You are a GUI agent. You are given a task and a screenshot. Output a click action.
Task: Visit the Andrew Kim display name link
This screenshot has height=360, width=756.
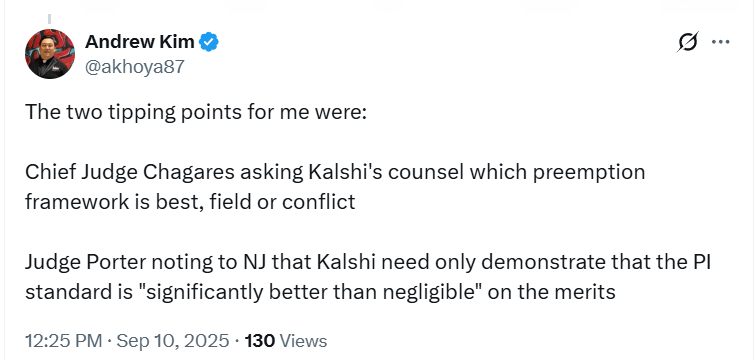click(x=140, y=42)
